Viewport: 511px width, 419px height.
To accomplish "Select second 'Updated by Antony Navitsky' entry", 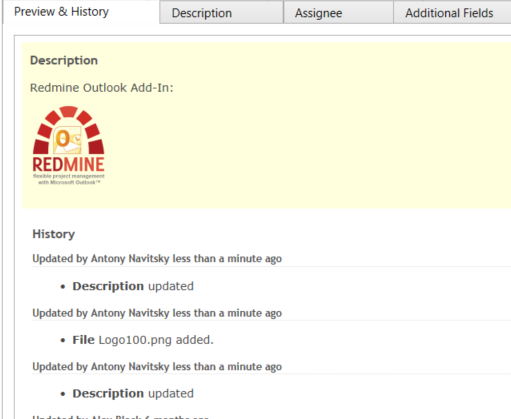I will 157,313.
